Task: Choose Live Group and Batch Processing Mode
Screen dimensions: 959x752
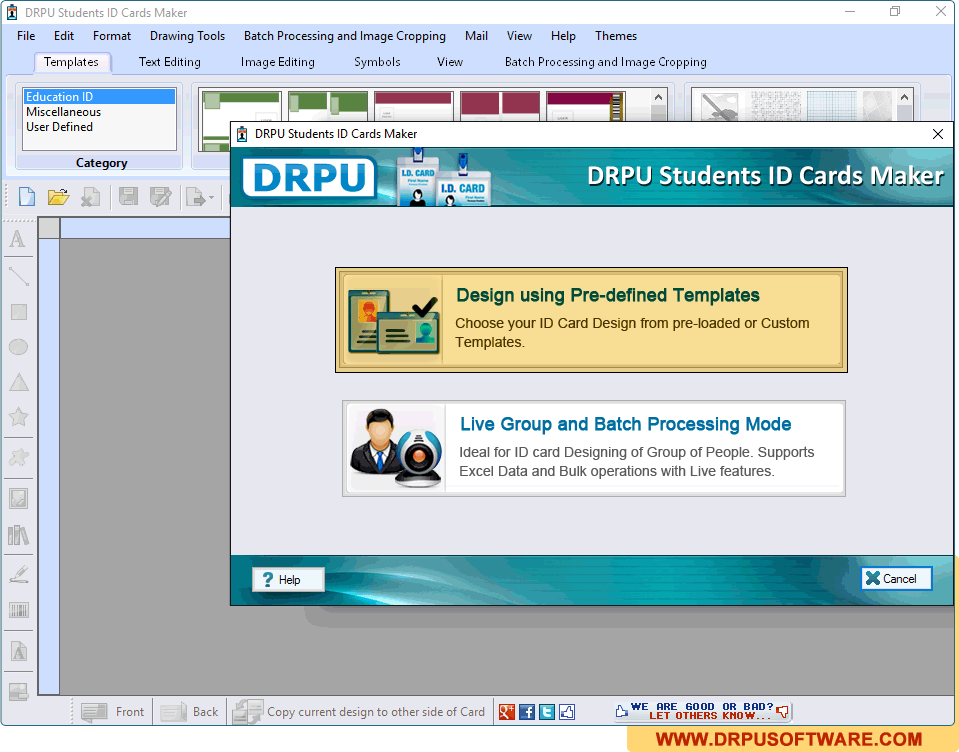Action: (594, 449)
